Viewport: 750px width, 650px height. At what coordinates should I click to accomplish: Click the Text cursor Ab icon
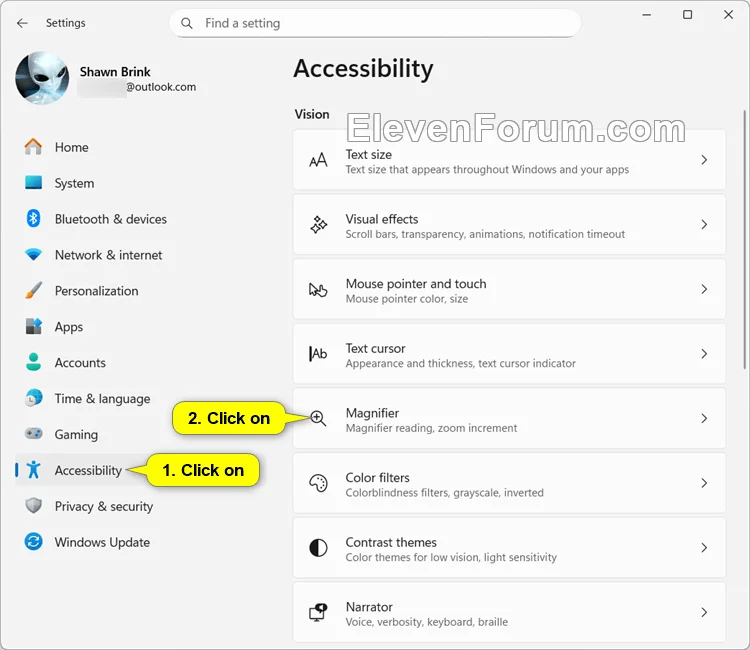point(318,354)
